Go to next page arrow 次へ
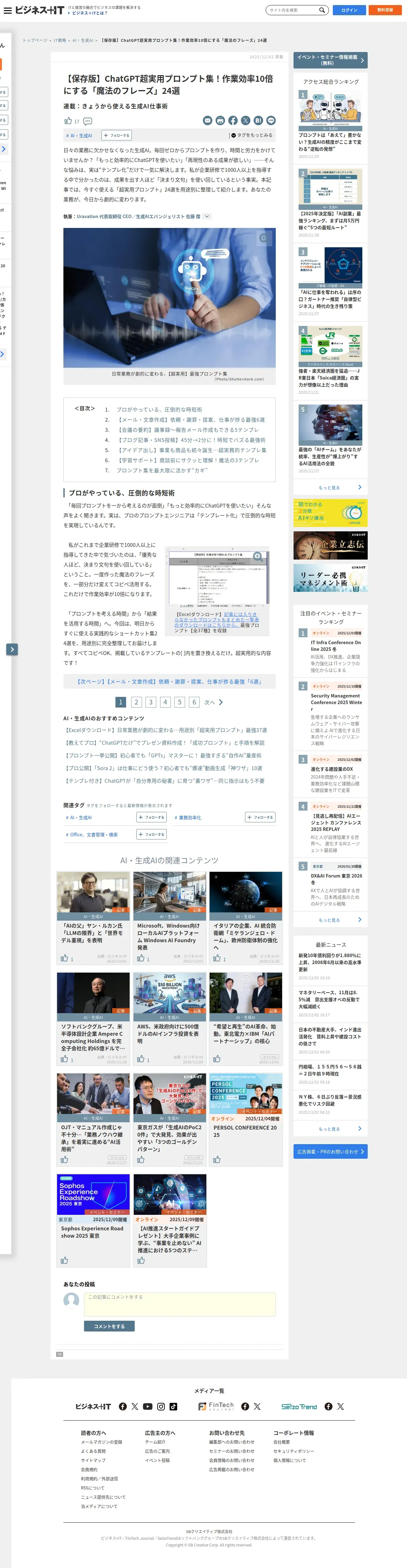The image size is (407, 1568). click(x=214, y=702)
